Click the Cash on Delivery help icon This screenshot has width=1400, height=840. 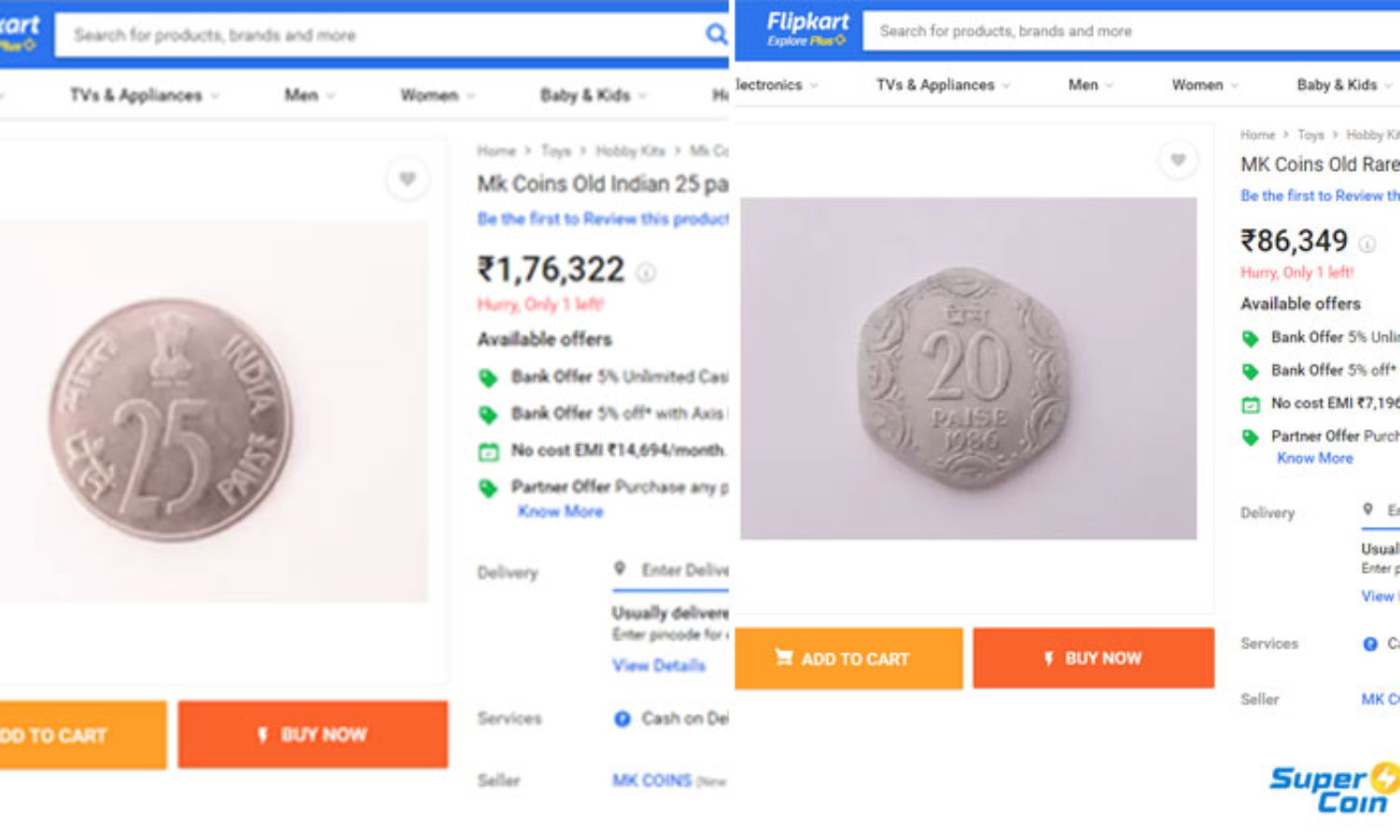623,719
